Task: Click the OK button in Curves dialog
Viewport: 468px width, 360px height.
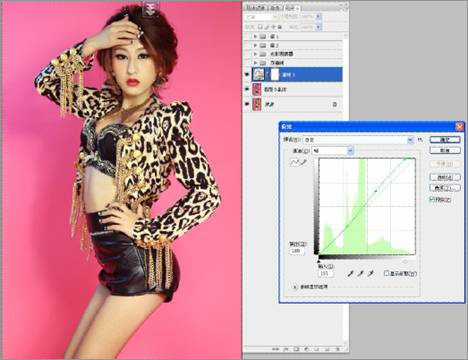Action: coord(445,140)
